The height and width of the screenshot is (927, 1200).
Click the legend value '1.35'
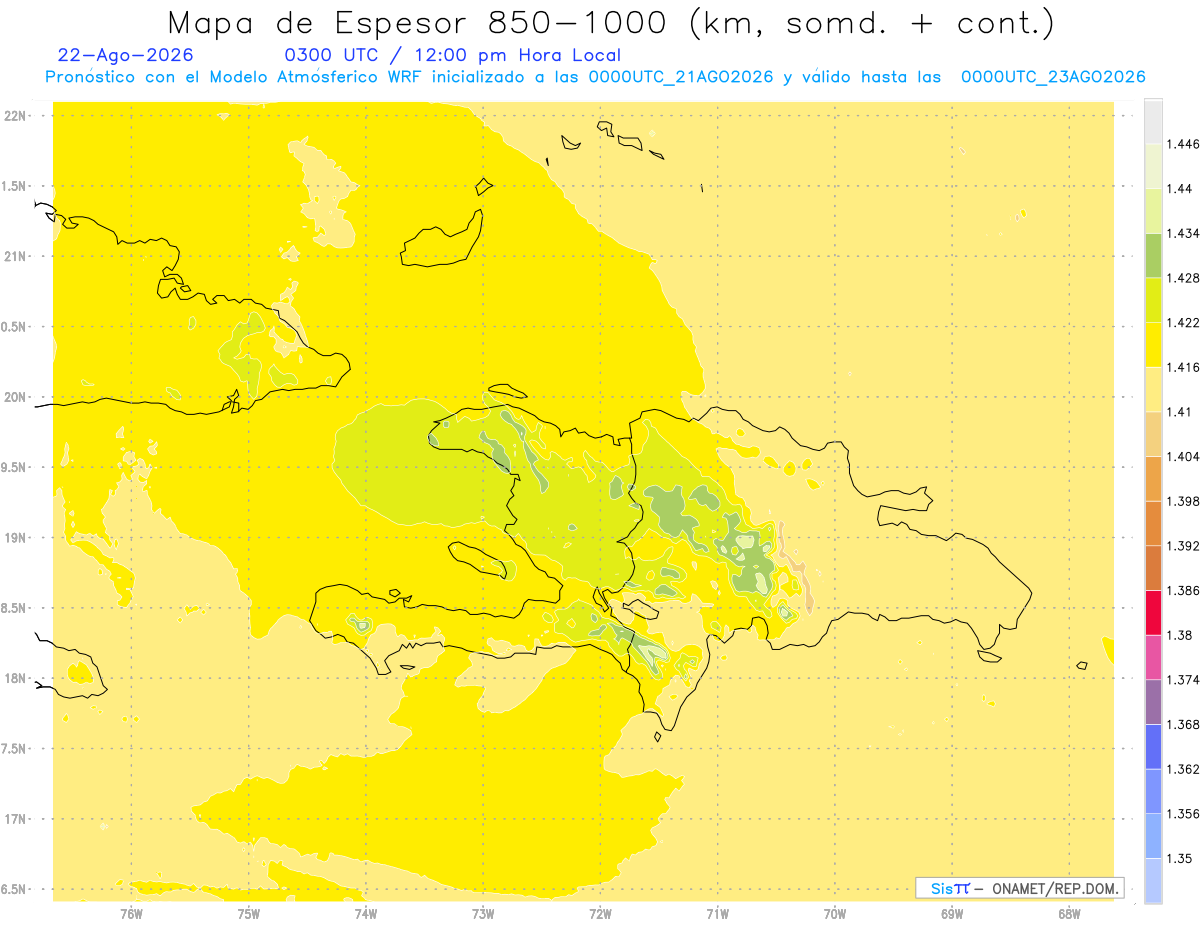click(x=1178, y=858)
